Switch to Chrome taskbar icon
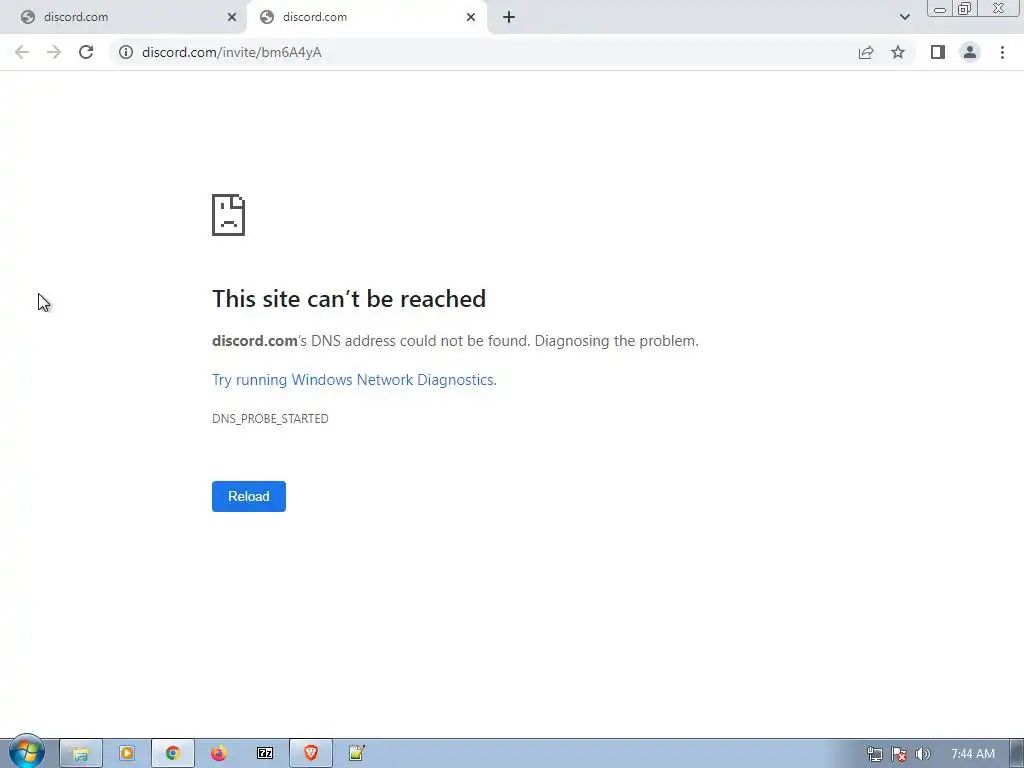The height and width of the screenshot is (768, 1024). tap(172, 754)
